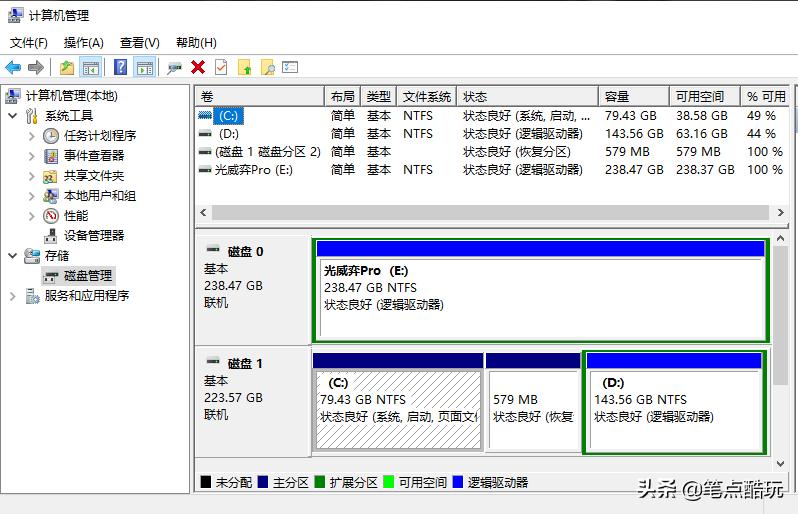The height and width of the screenshot is (514, 798).
Task: Click the Back arrow toolbar icon
Action: coord(13,67)
